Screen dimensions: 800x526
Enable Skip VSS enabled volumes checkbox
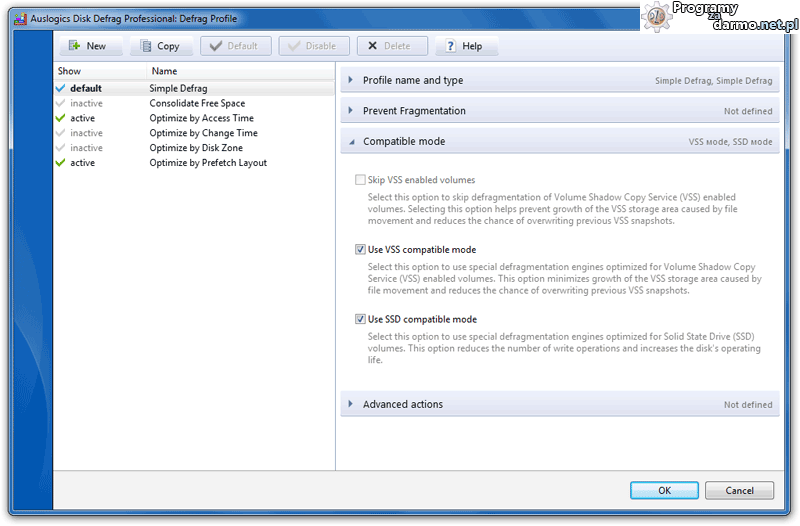tap(360, 180)
